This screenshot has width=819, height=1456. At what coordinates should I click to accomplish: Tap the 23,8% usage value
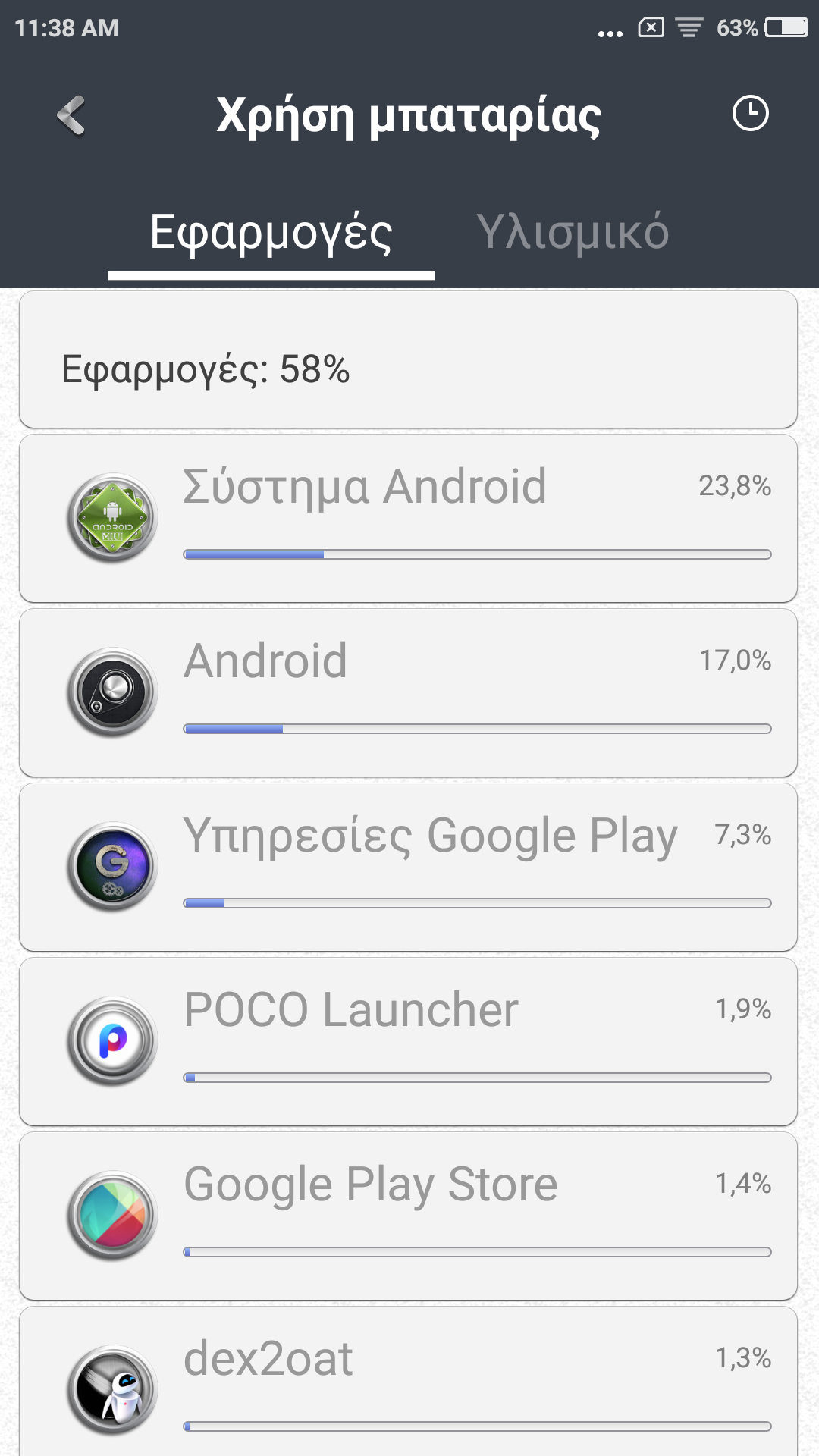click(x=734, y=486)
